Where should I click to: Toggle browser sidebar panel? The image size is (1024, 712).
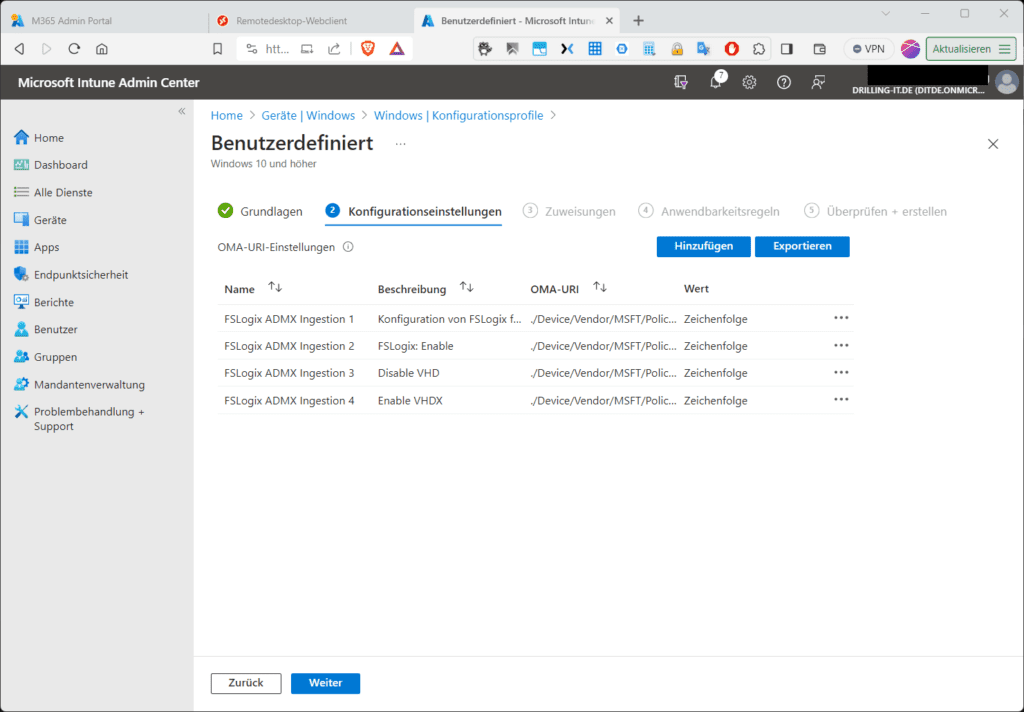(787, 48)
